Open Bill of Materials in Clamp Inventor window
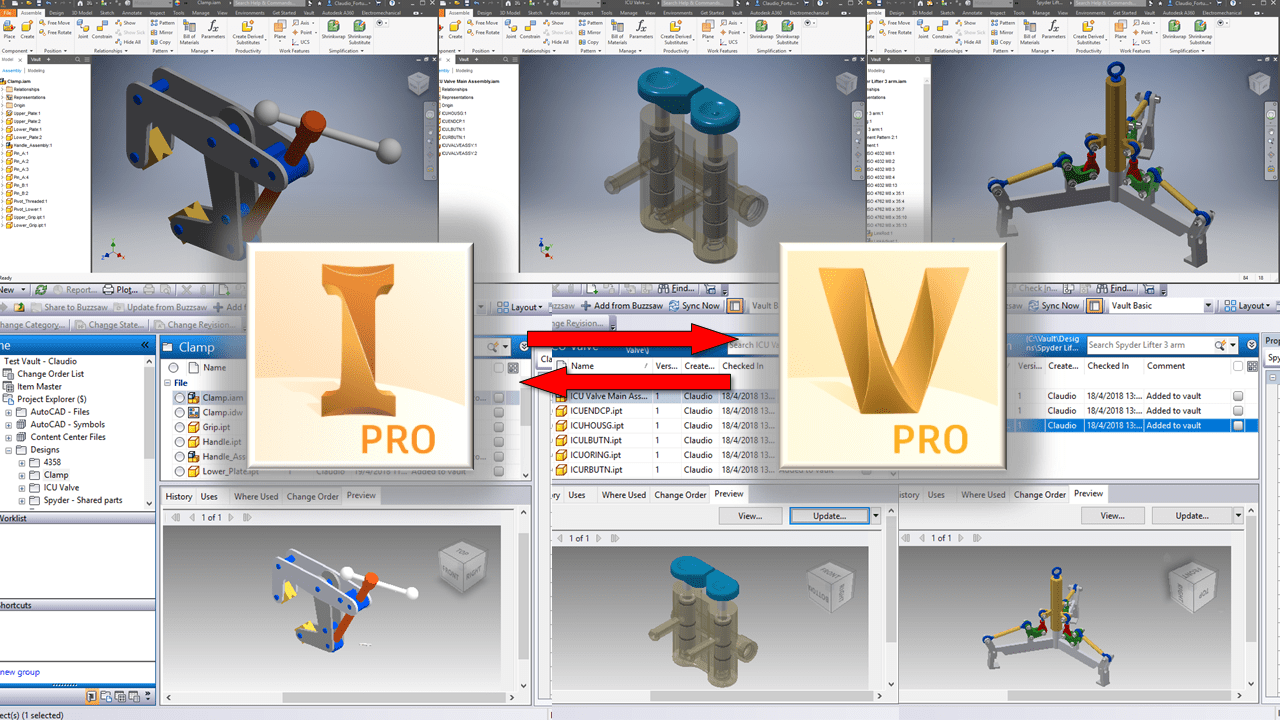1280x720 pixels. pos(188,30)
